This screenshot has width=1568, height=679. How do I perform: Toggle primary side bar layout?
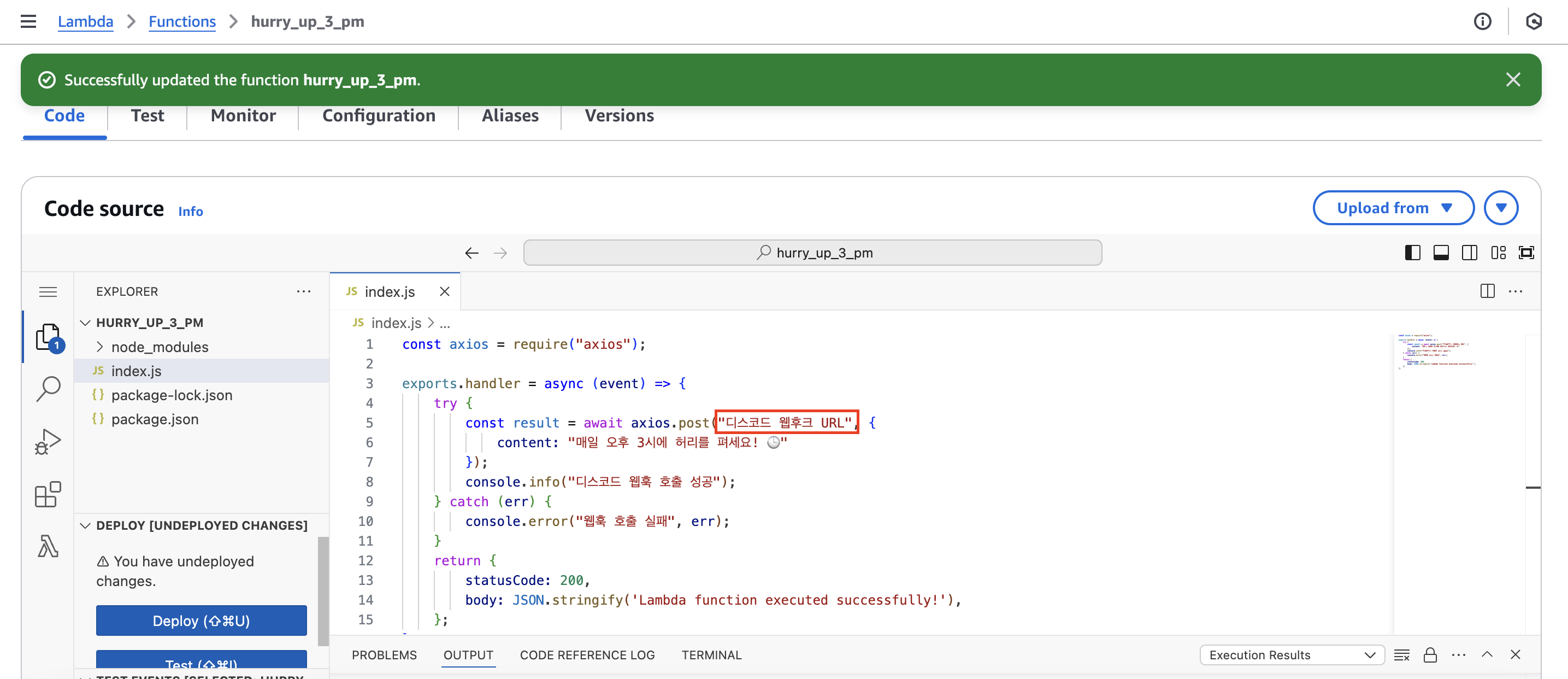point(1412,253)
